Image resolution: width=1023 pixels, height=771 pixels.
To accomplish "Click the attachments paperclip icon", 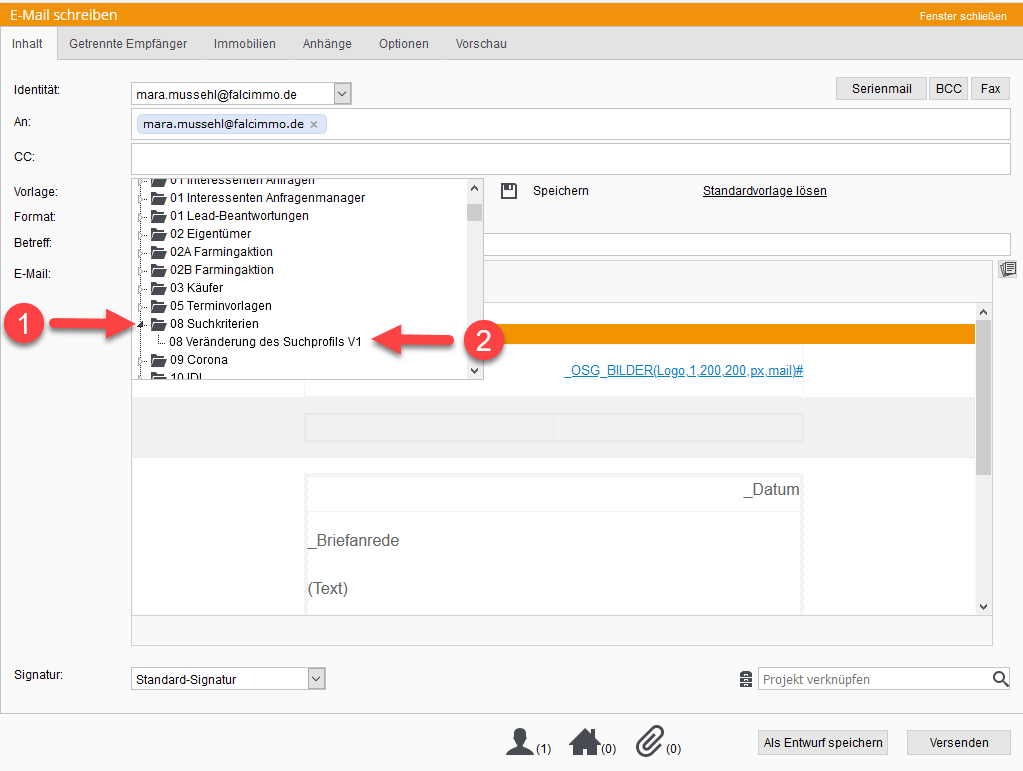I will pos(649,742).
